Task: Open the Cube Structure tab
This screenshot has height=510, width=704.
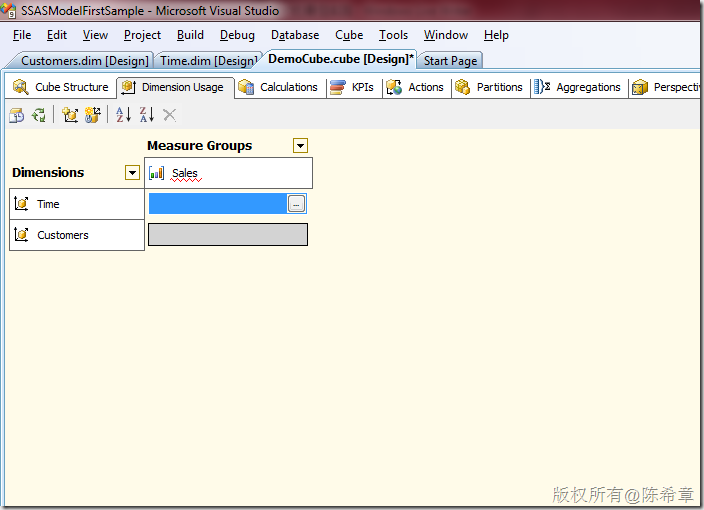Action: click(x=61, y=87)
